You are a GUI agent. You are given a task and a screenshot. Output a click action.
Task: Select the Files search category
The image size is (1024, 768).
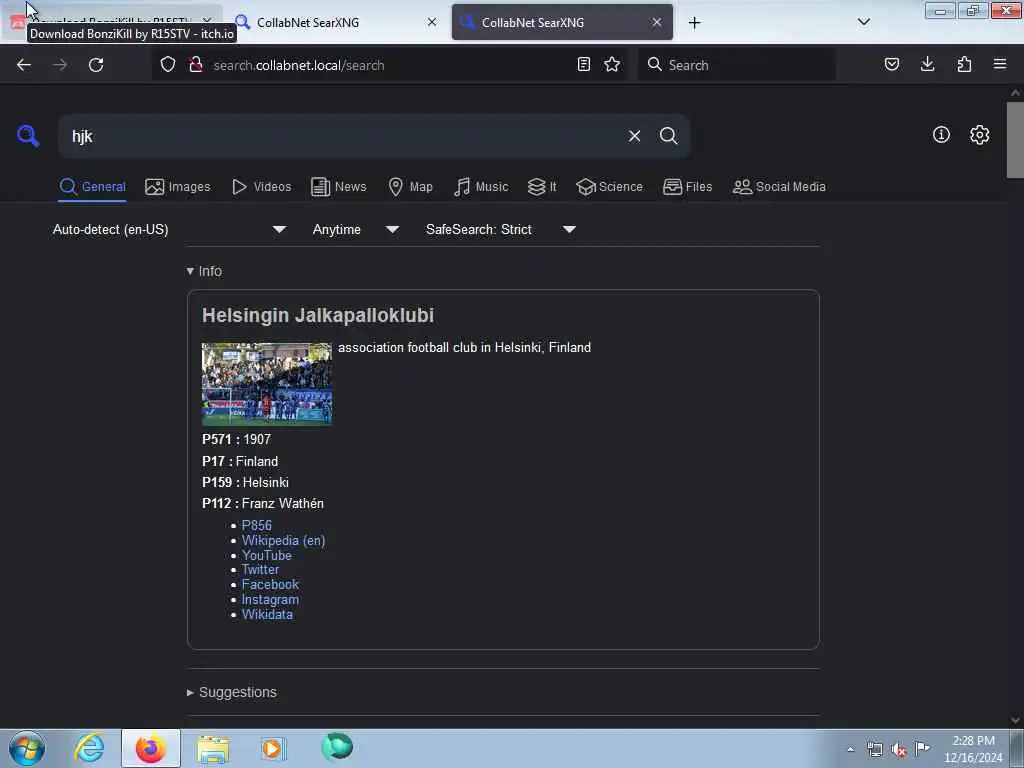coord(687,187)
